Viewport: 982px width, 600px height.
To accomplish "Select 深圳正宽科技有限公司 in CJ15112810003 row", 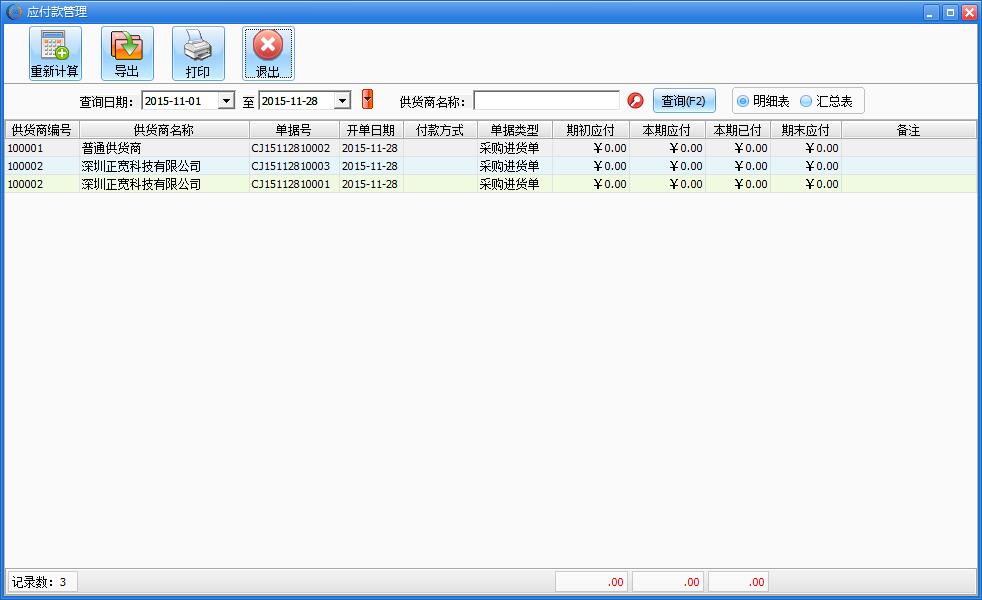I will 141,166.
